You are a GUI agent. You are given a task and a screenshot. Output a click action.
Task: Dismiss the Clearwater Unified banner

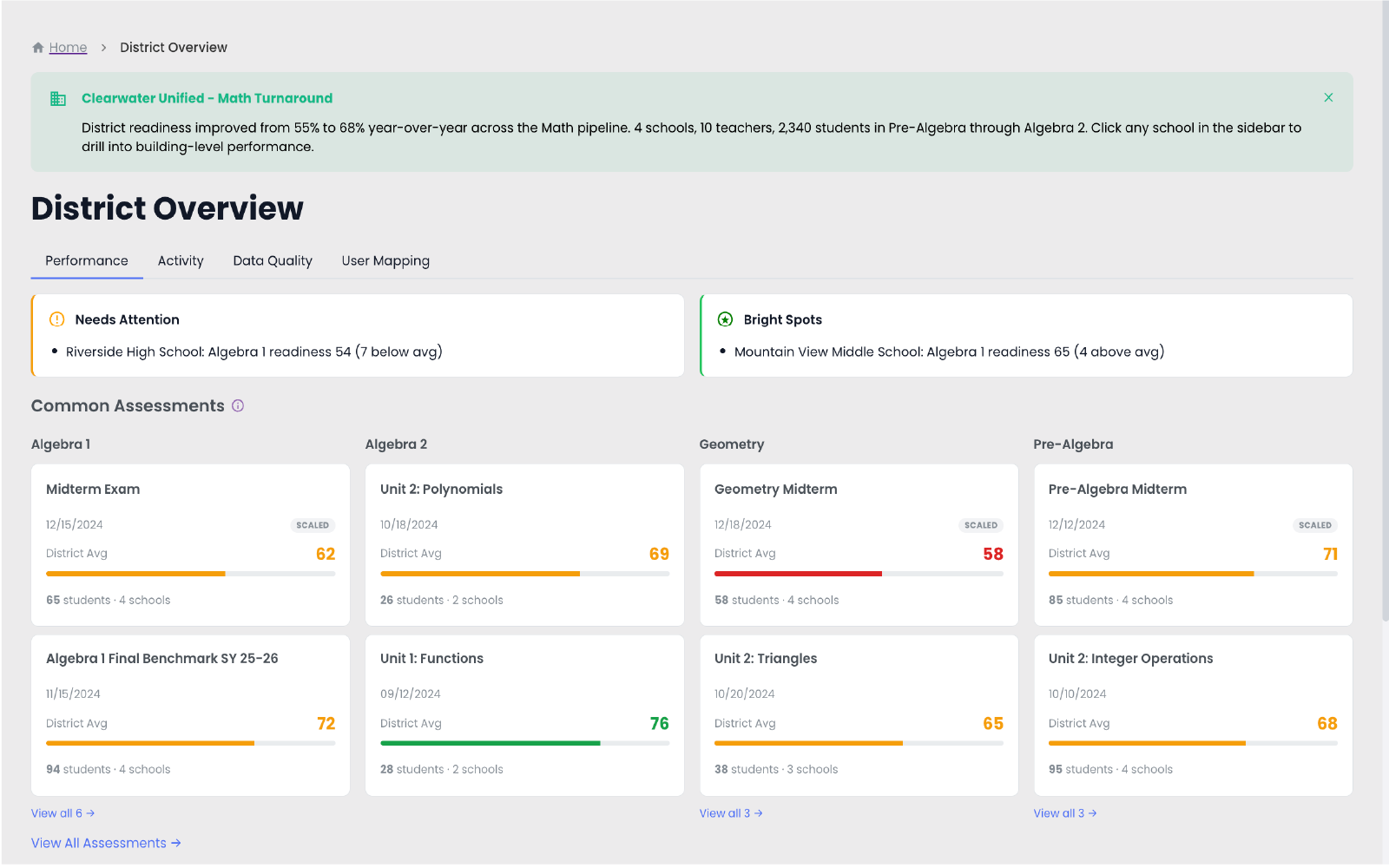1328,98
